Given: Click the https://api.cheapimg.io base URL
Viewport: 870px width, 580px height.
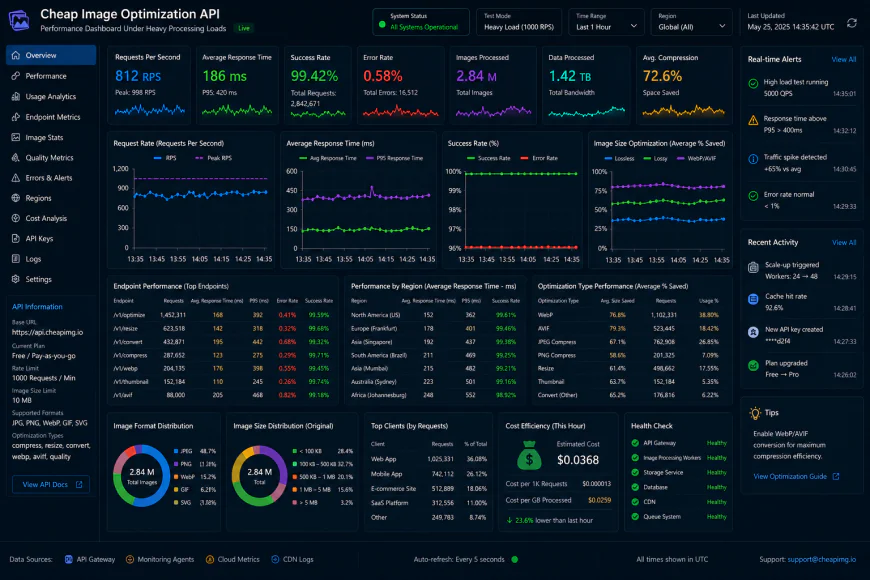Looking at the screenshot, I should click(47, 332).
